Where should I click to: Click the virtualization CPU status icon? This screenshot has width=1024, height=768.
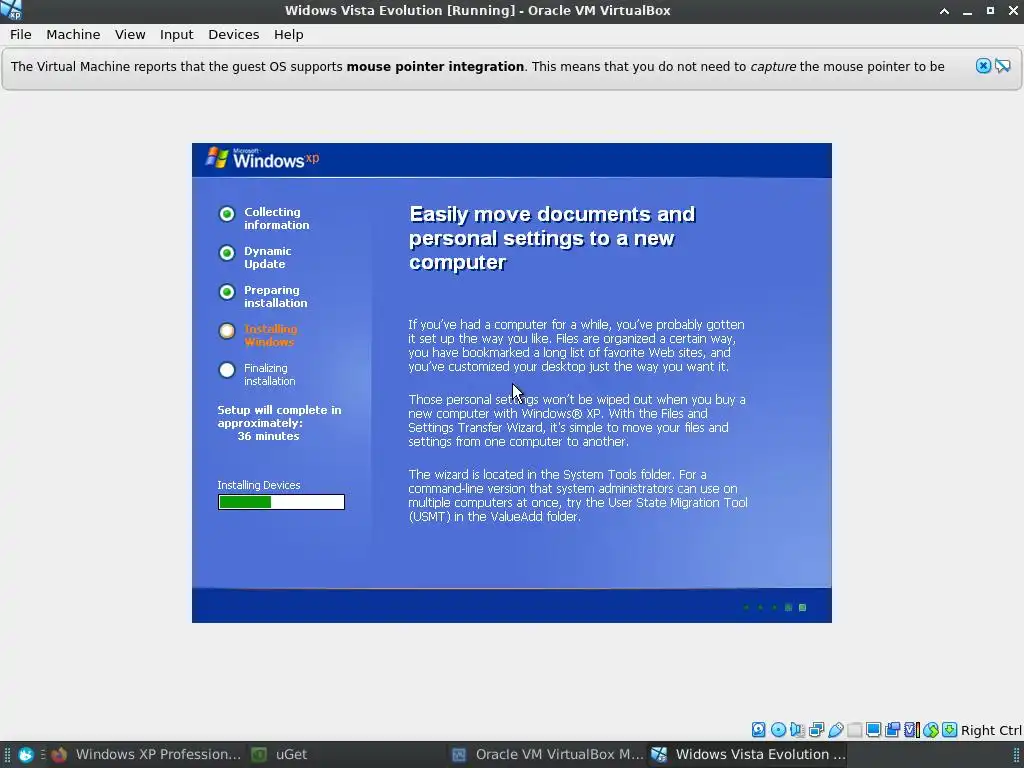tap(912, 729)
